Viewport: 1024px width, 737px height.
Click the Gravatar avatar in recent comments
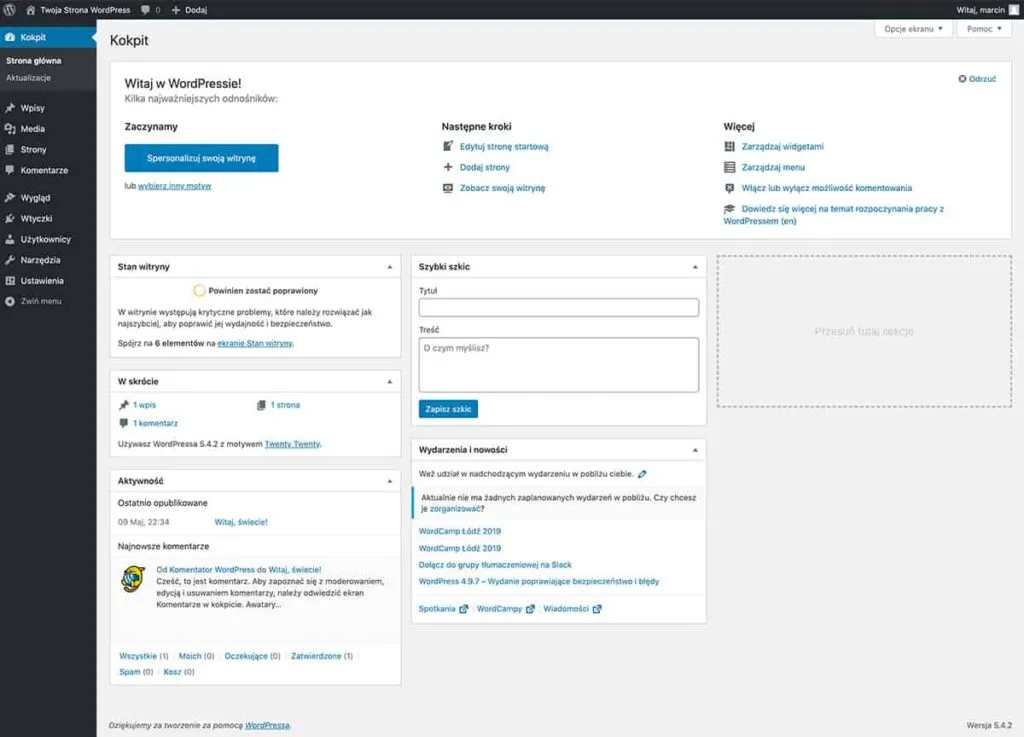(132, 579)
